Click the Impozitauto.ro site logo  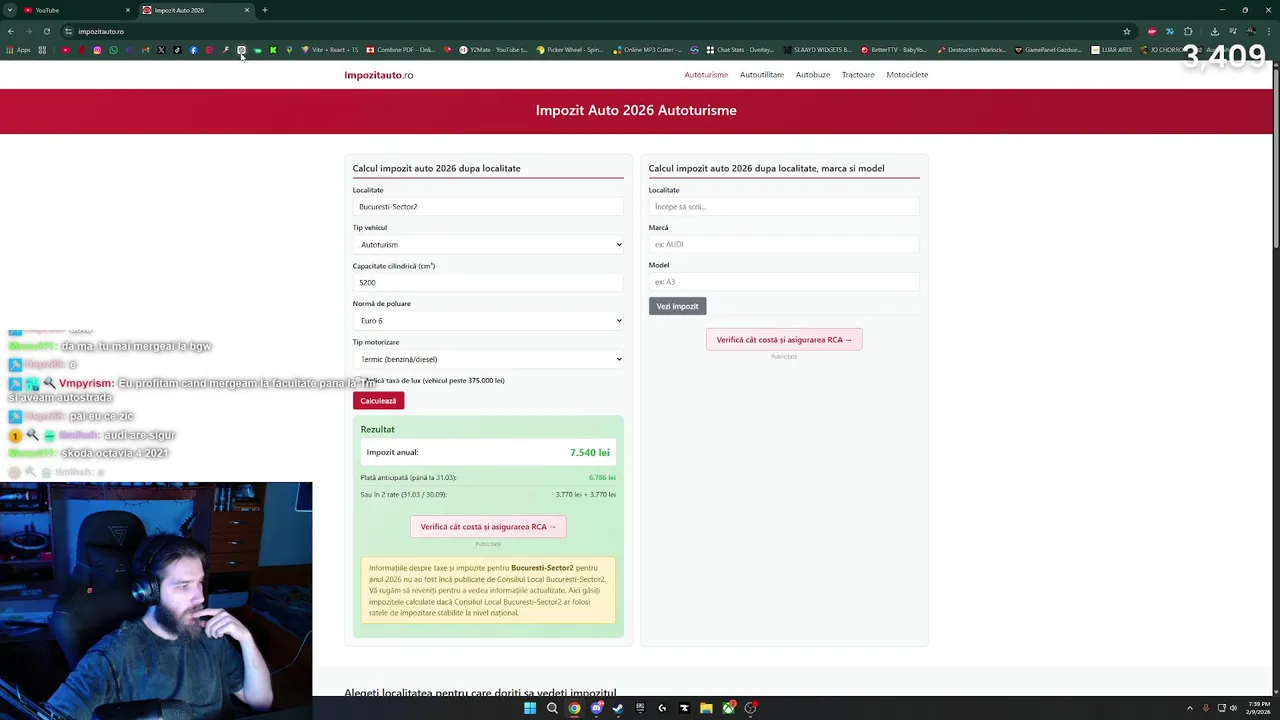click(x=378, y=75)
